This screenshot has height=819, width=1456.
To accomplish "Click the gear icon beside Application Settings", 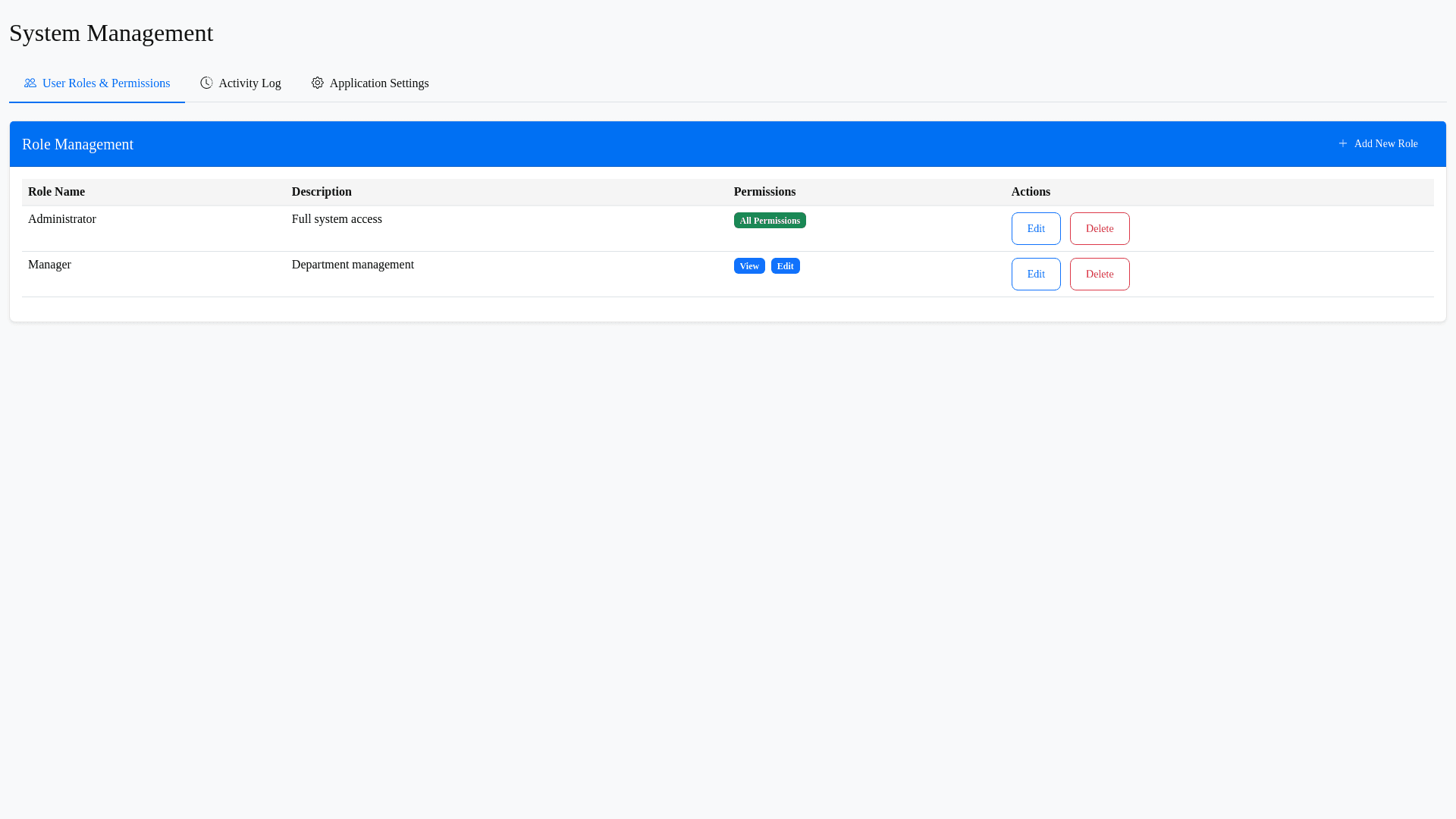I will (317, 83).
